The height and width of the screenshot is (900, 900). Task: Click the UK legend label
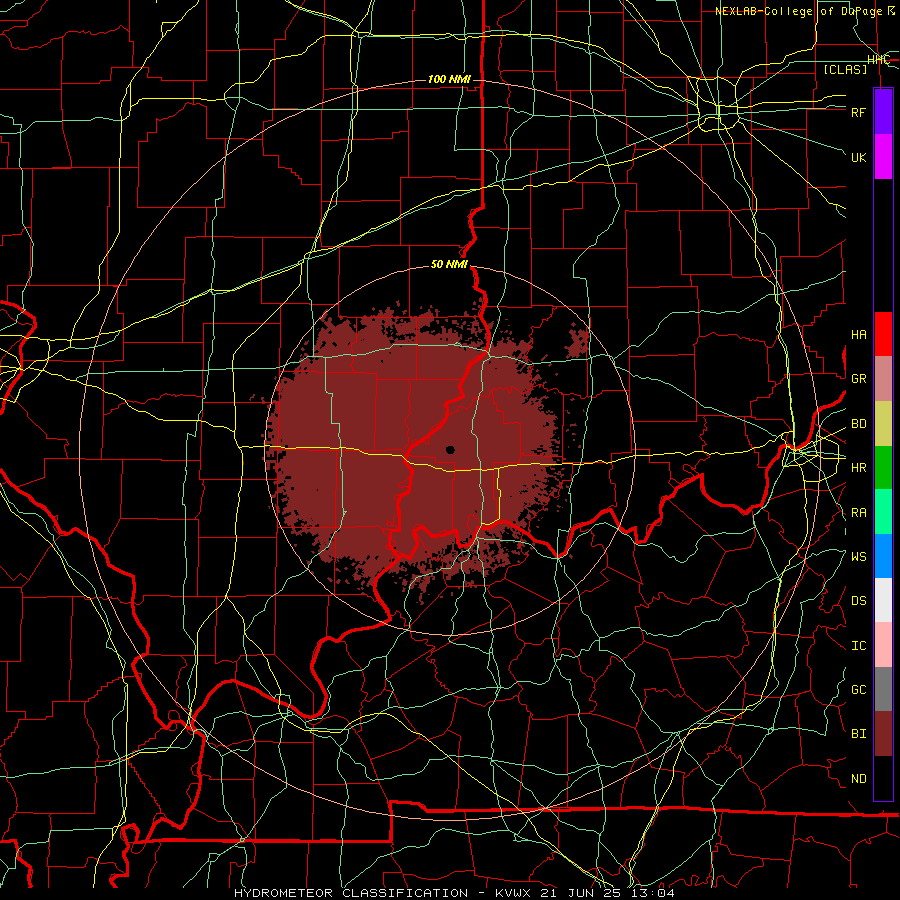tap(858, 157)
